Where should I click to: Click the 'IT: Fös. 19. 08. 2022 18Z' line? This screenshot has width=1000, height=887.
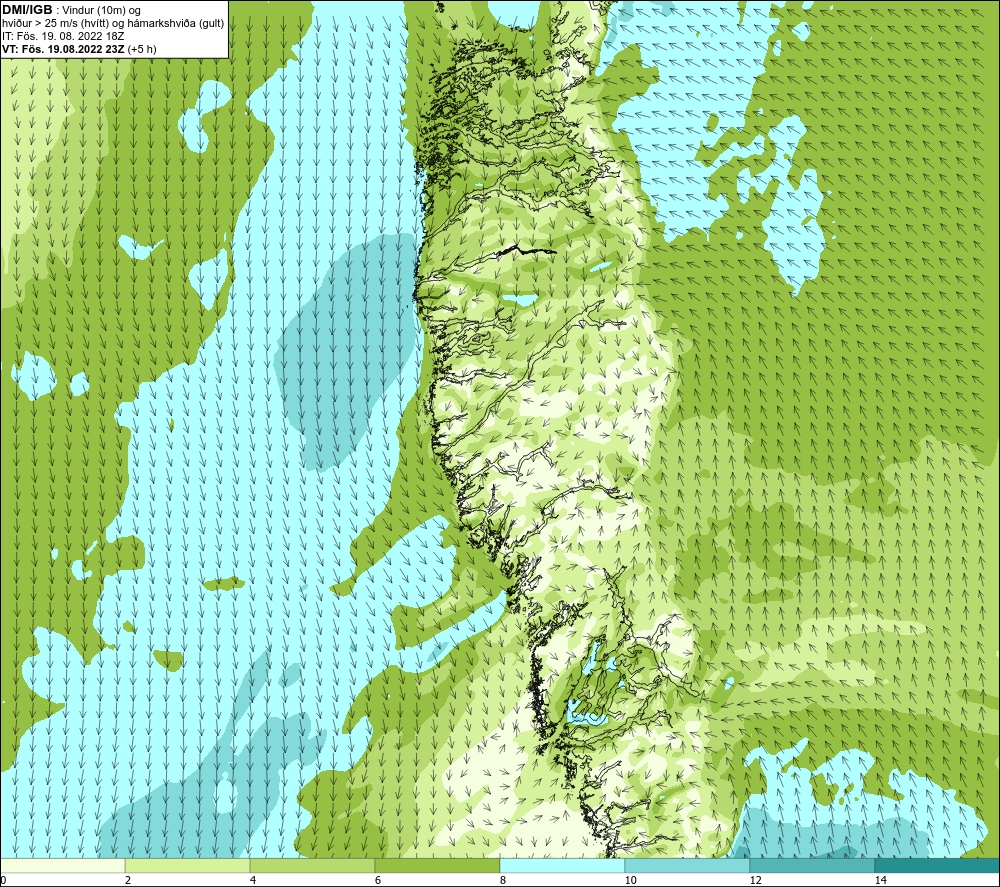[62, 36]
